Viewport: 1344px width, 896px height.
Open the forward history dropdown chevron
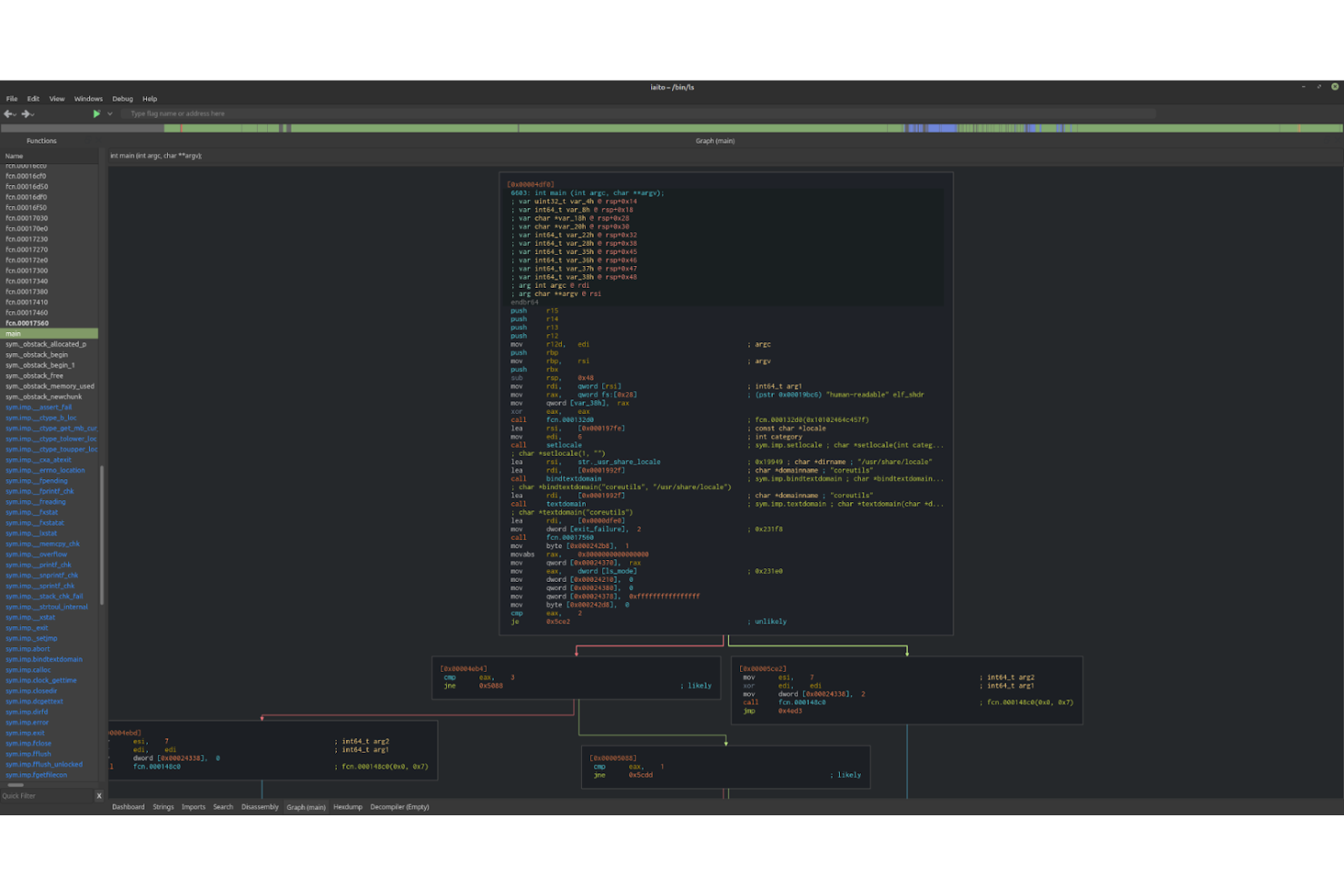[x=32, y=113]
